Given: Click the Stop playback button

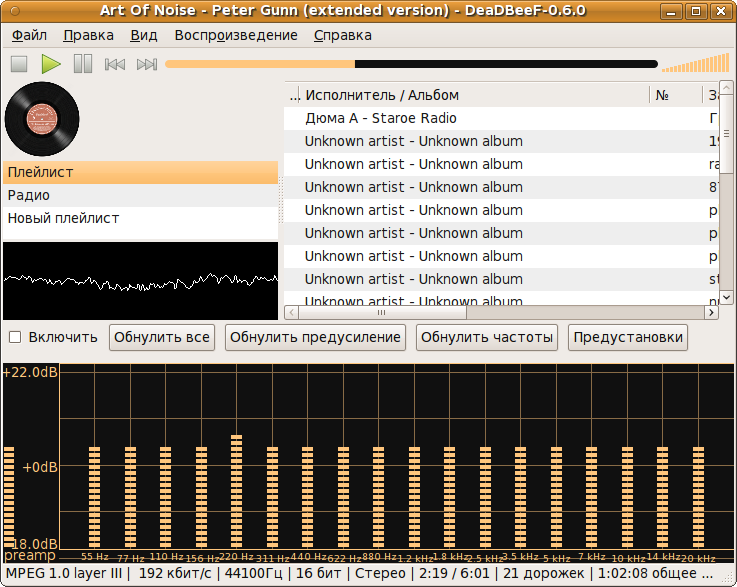Looking at the screenshot, I should click(x=19, y=64).
